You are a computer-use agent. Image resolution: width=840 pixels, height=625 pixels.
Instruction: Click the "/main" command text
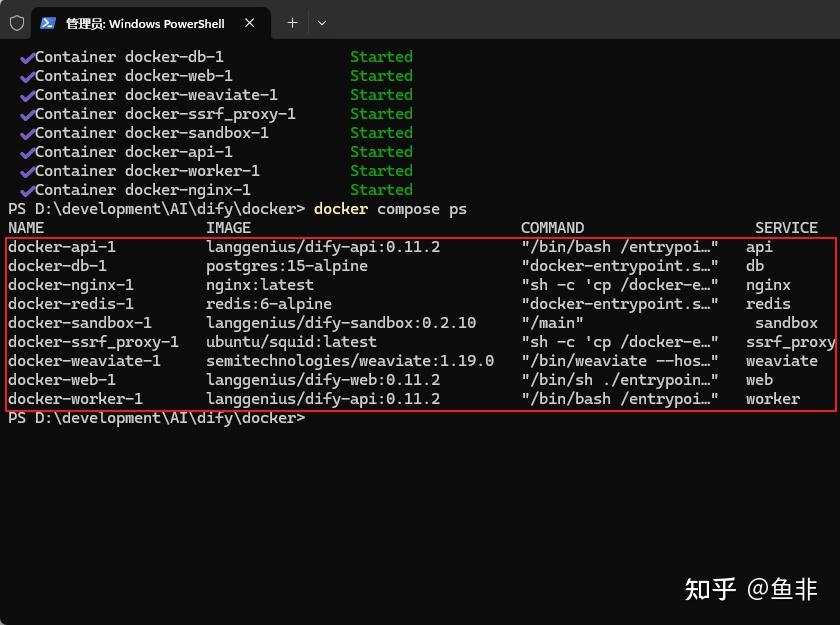tap(552, 323)
